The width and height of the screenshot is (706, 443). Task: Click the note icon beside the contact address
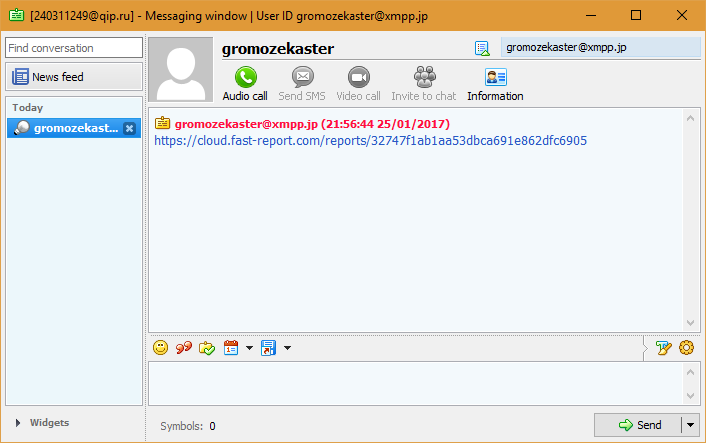(482, 48)
